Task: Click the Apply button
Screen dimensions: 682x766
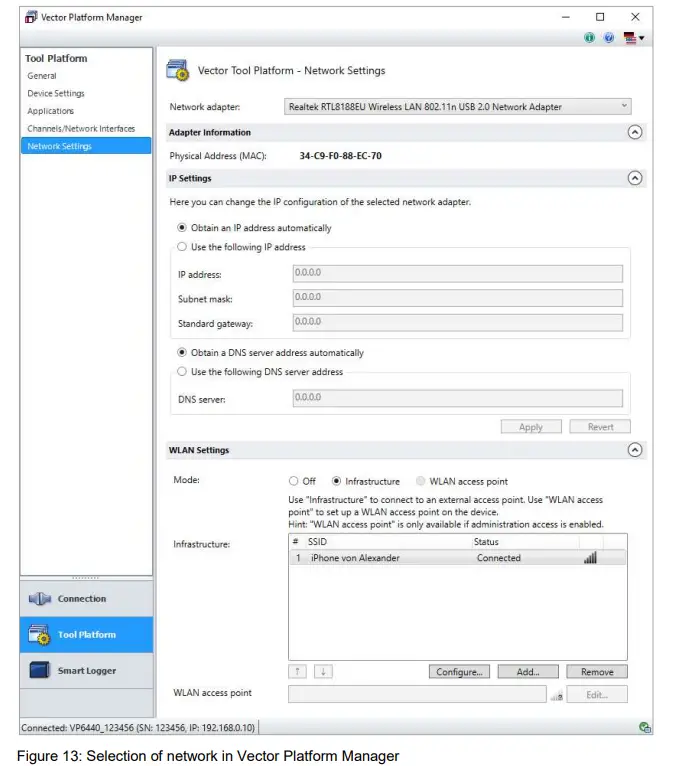Action: [531, 426]
